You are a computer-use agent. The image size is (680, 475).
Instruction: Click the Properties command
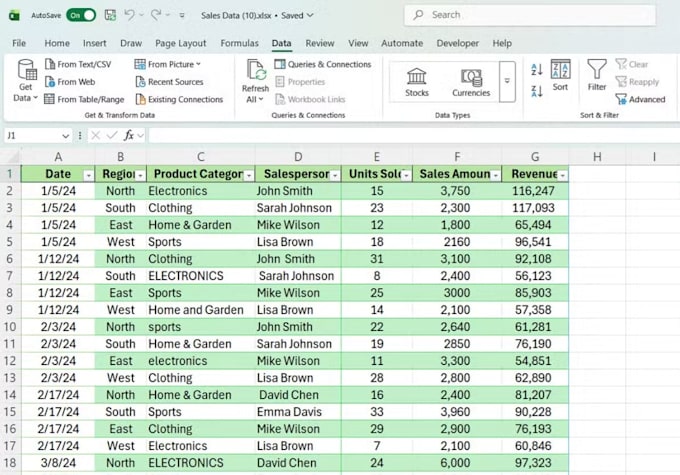tap(300, 82)
